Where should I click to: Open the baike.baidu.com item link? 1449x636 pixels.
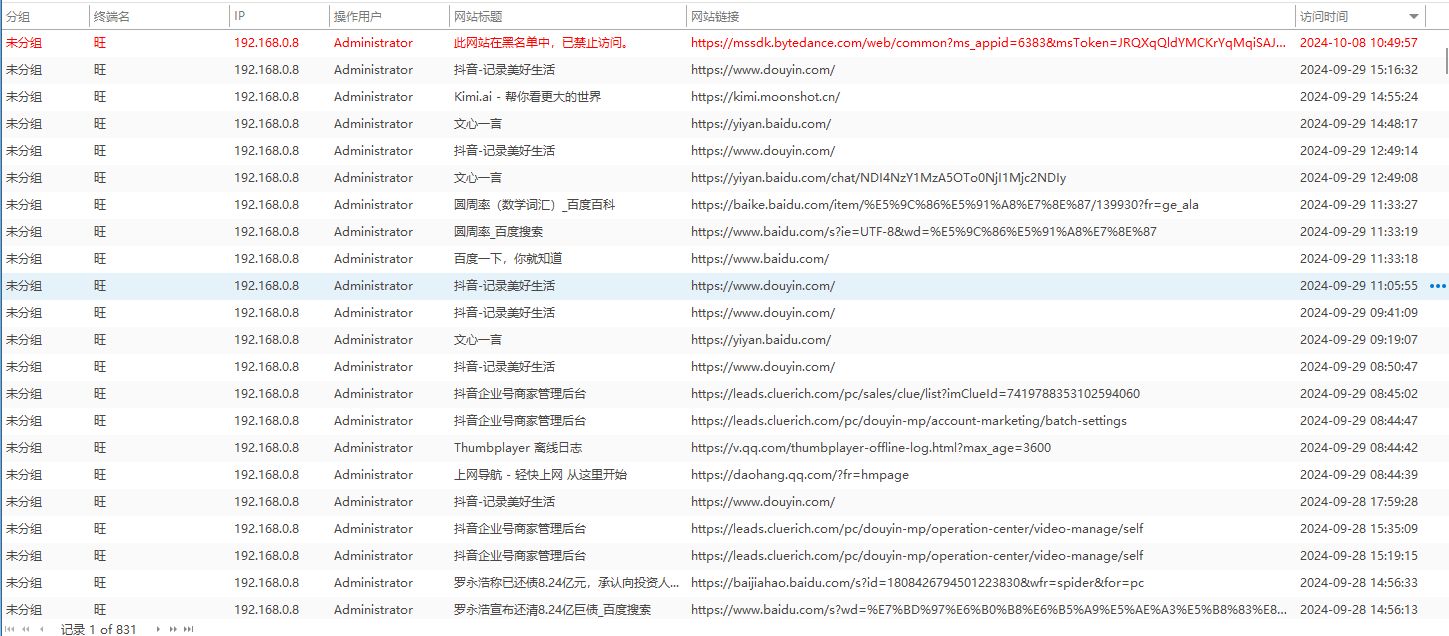[x=944, y=205]
